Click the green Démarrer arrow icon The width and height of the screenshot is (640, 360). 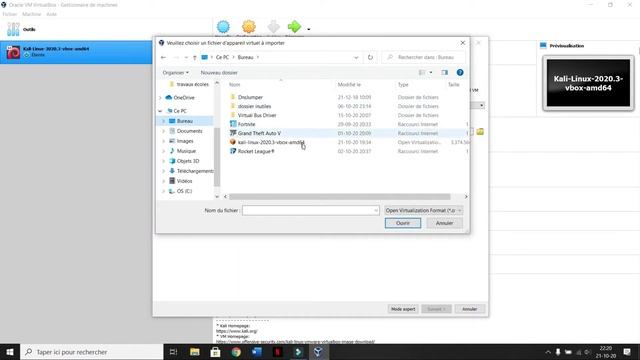294,27
